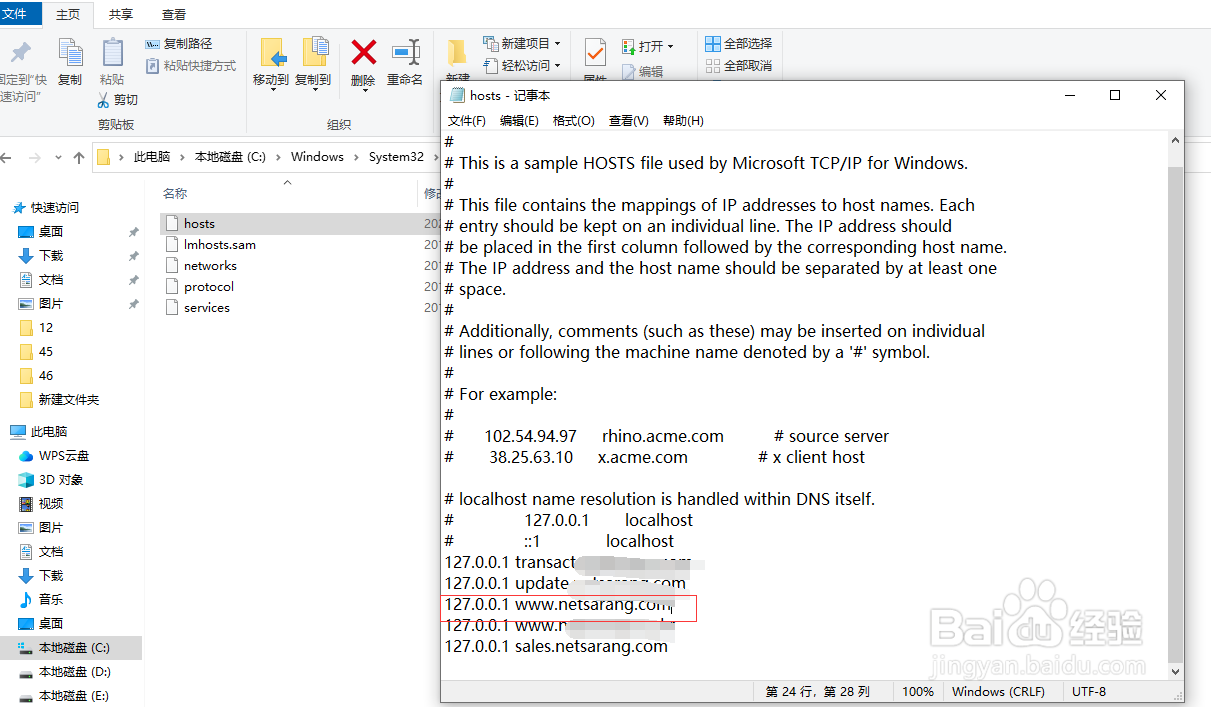Open Notepad Help (帮助(H)) menu
Viewport: 1211px width, 707px height.
click(x=683, y=121)
